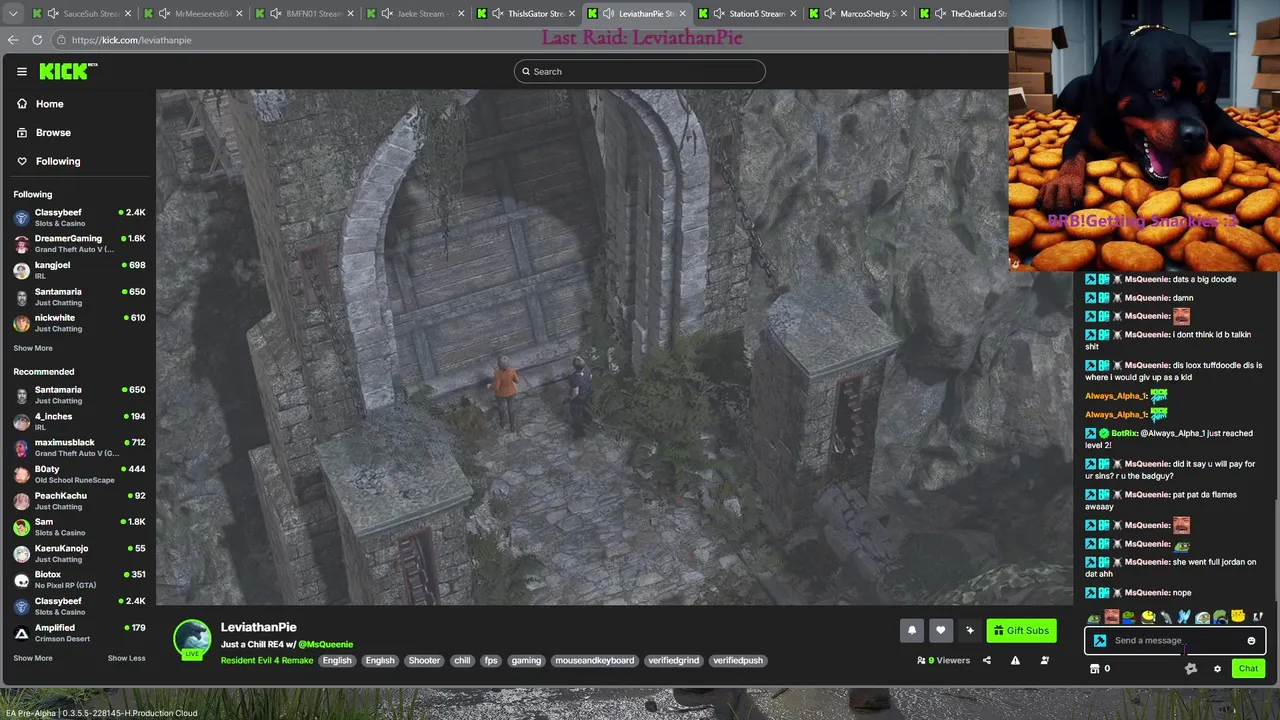Open DreamerGaming channel in sidebar
This screenshot has width=1280, height=720.
(79, 243)
